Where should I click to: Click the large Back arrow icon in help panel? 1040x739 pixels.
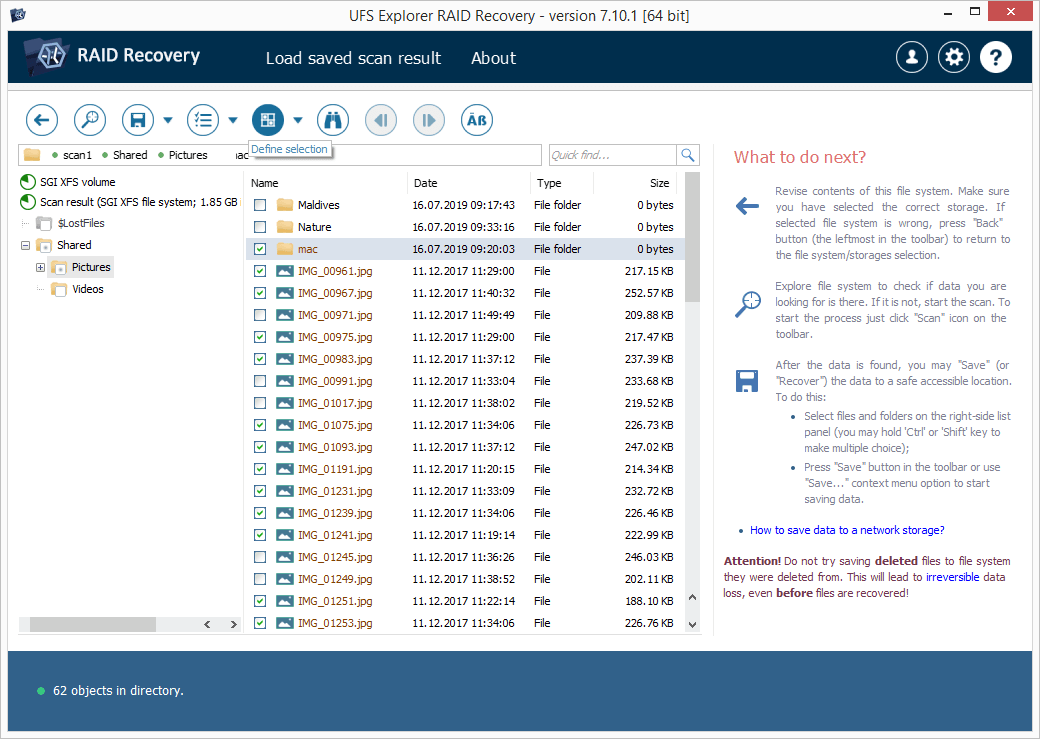(x=748, y=206)
